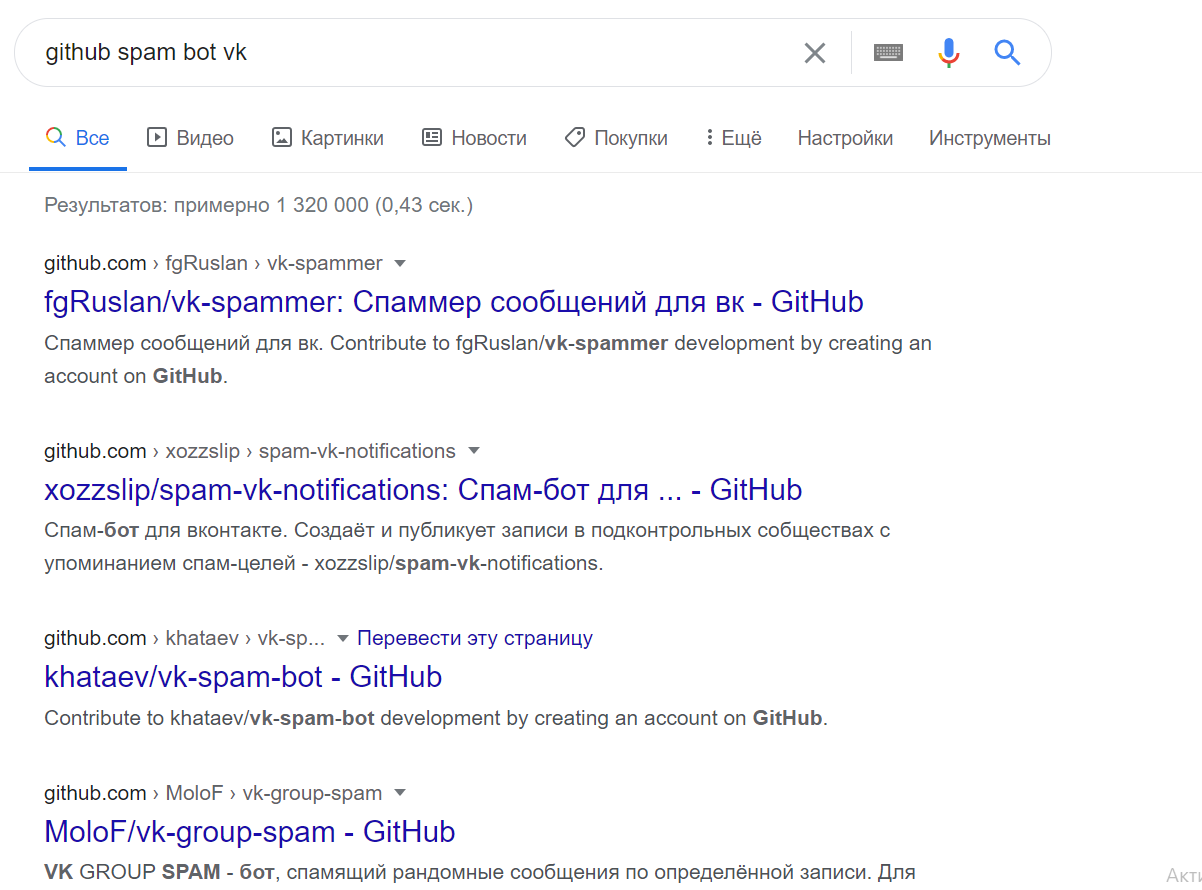This screenshot has width=1202, height=890.
Task: Click Перевести эту страницу for khataev result
Action: [475, 637]
